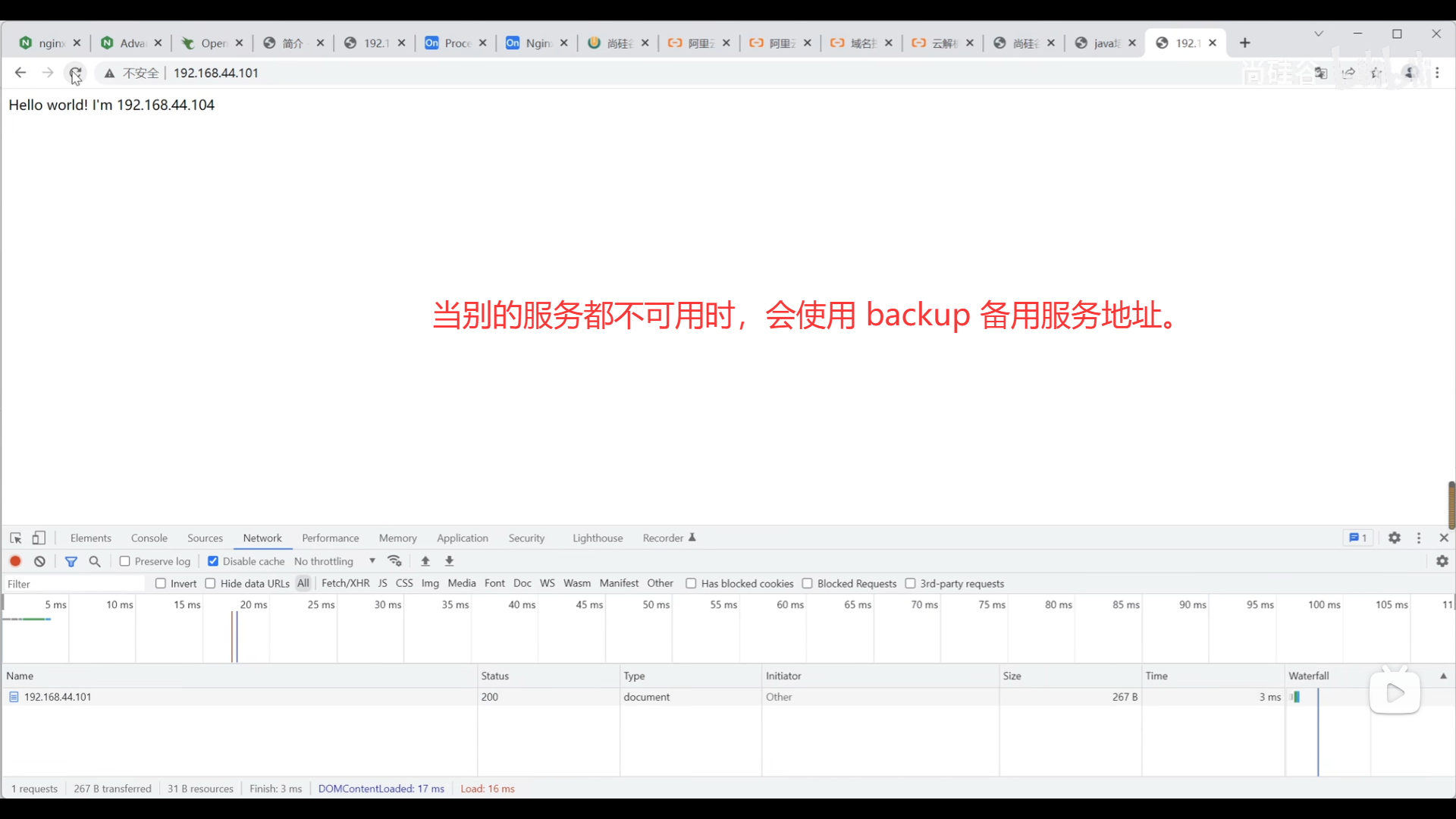Screen dimensions: 1456x819
Task: Open the tab search chevron dropdown
Action: [1319, 34]
